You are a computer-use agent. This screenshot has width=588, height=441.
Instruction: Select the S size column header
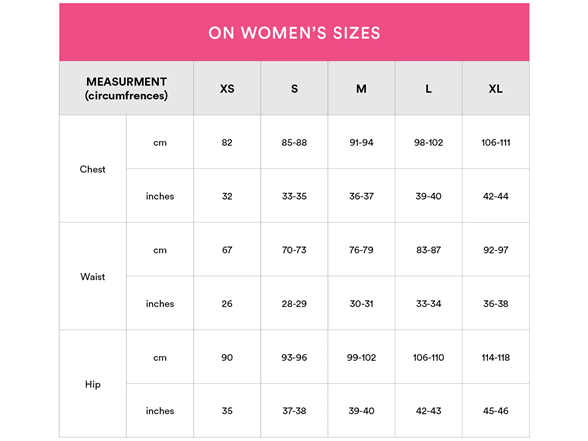(x=294, y=89)
